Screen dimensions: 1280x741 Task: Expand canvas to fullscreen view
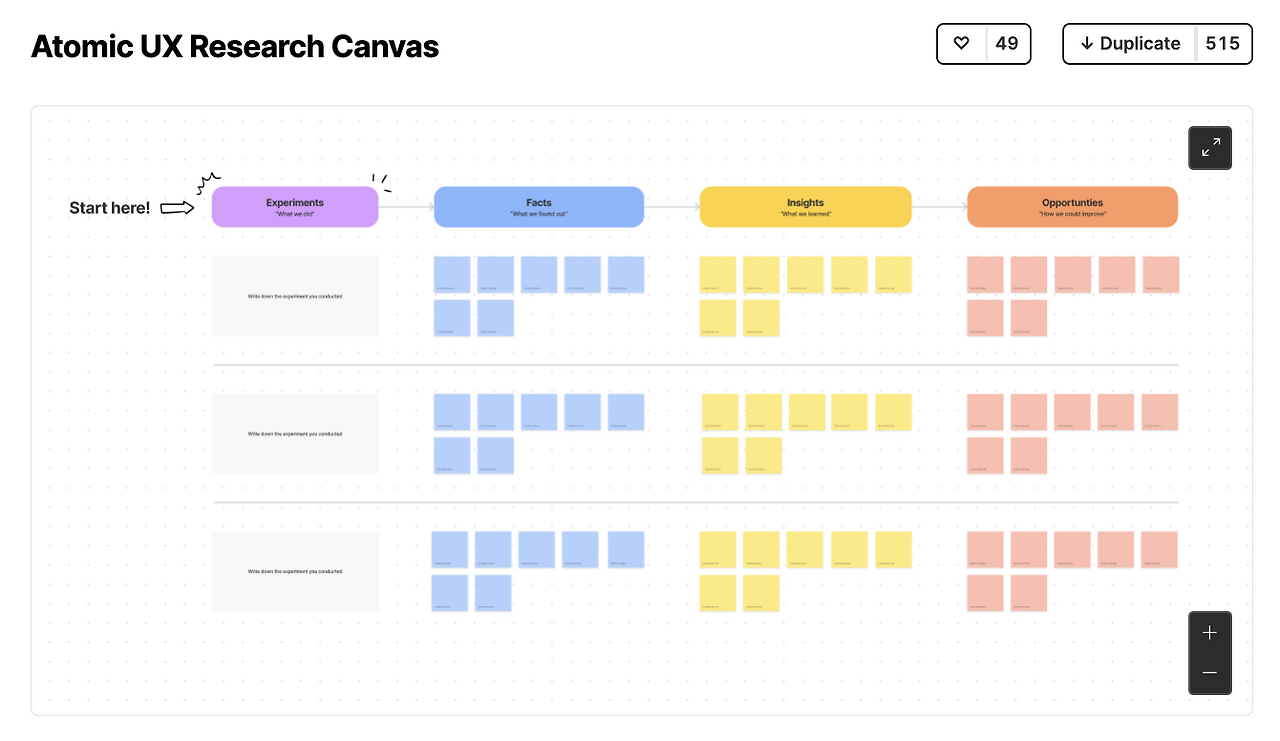[x=1210, y=148]
